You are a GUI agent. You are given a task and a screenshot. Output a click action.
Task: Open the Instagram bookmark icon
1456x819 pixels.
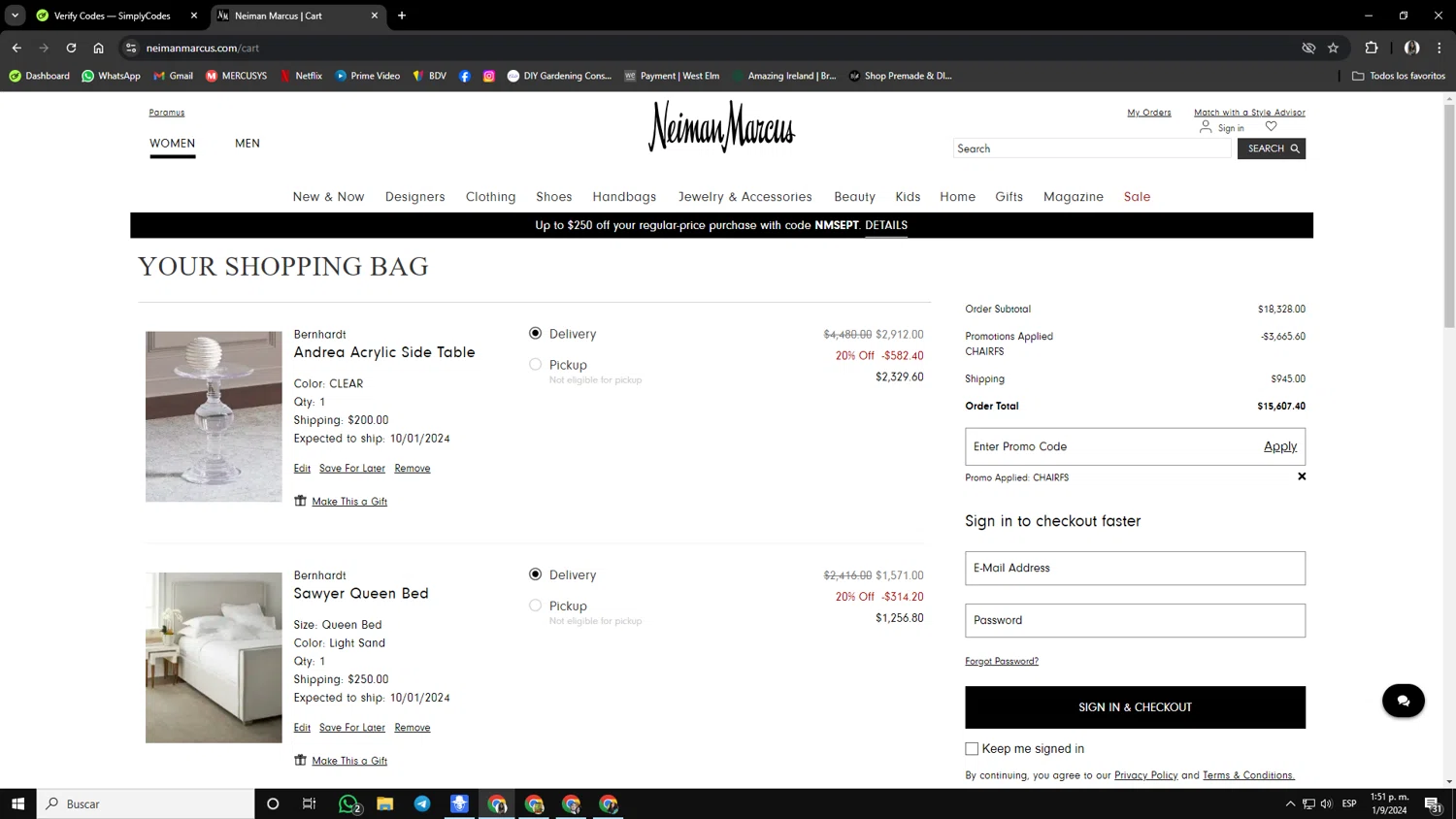[489, 76]
